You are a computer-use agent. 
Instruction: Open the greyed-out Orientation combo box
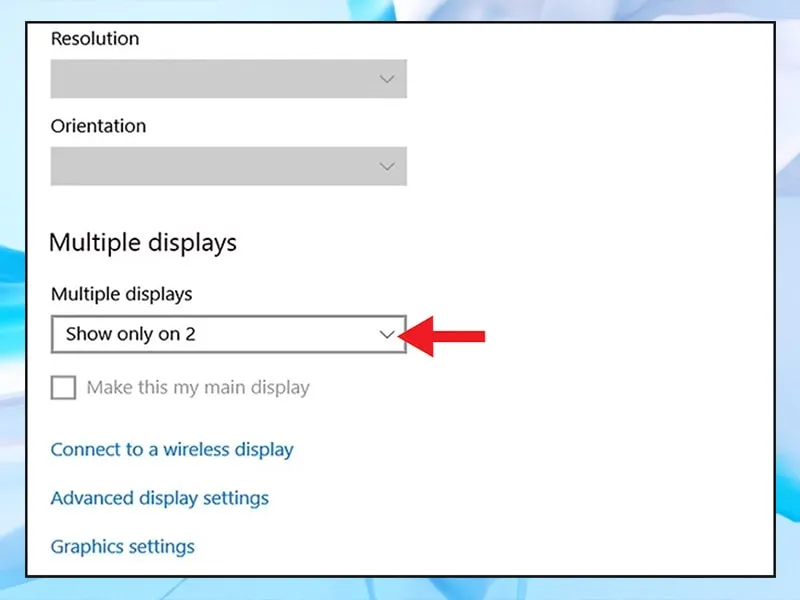pyautogui.click(x=228, y=166)
